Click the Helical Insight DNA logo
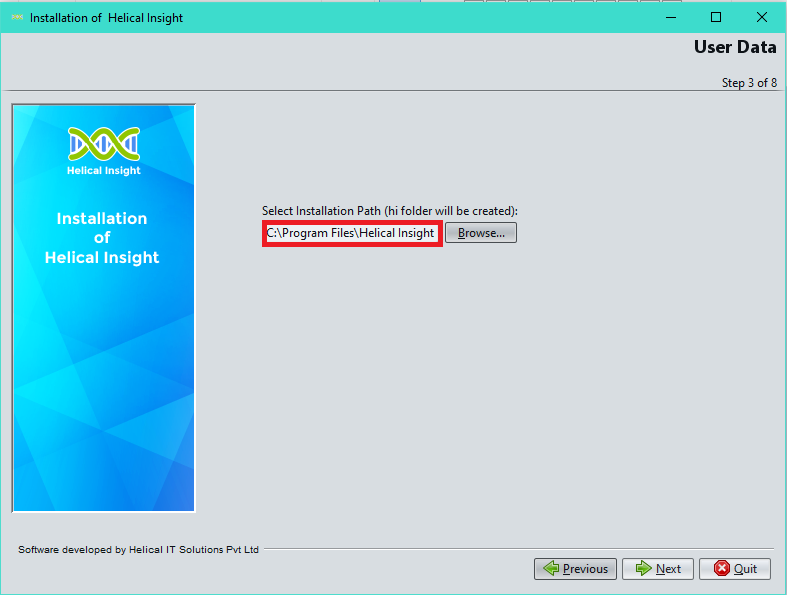The height and width of the screenshot is (595, 787). [x=104, y=144]
